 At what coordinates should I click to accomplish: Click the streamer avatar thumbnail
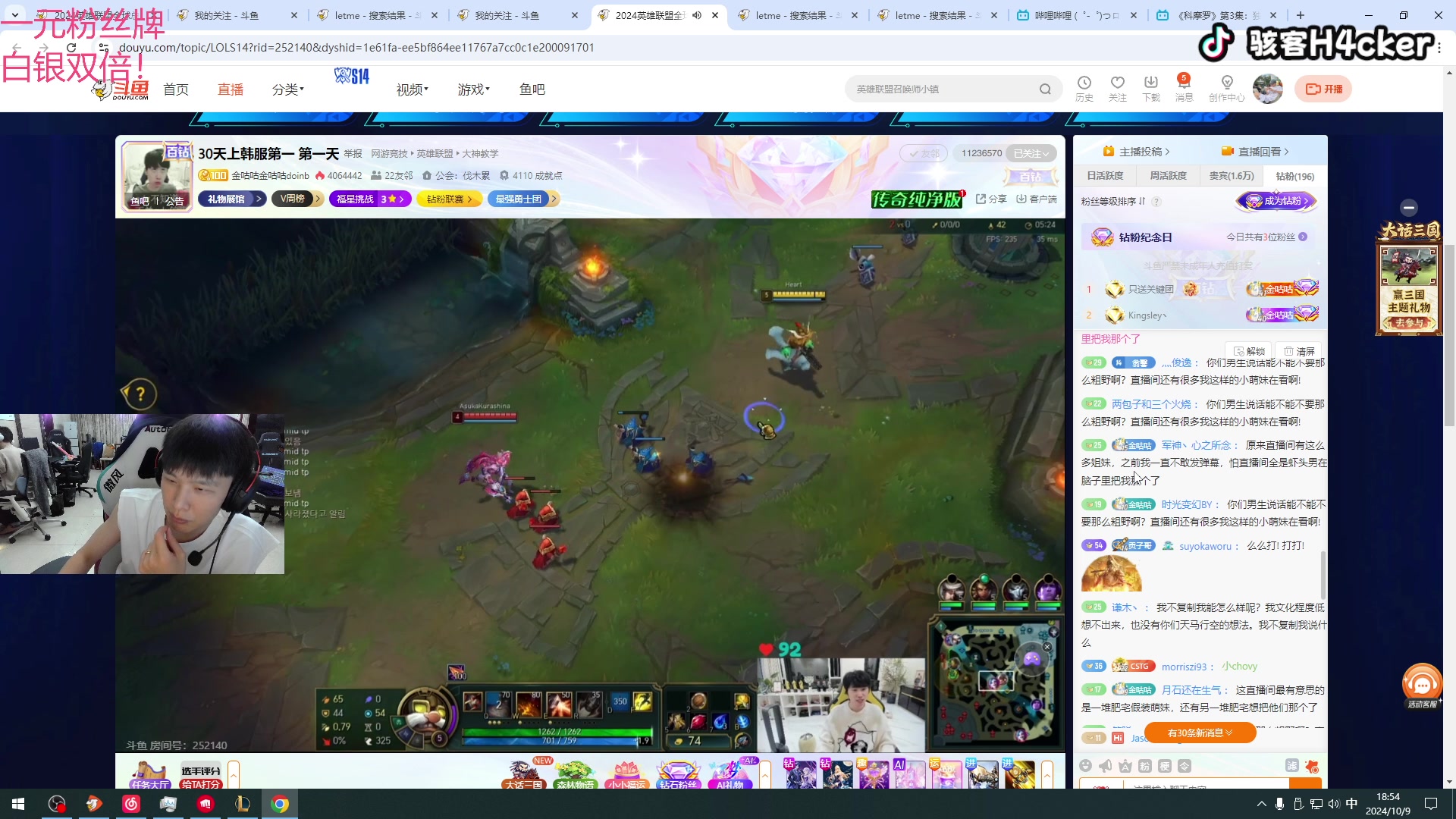tap(157, 176)
